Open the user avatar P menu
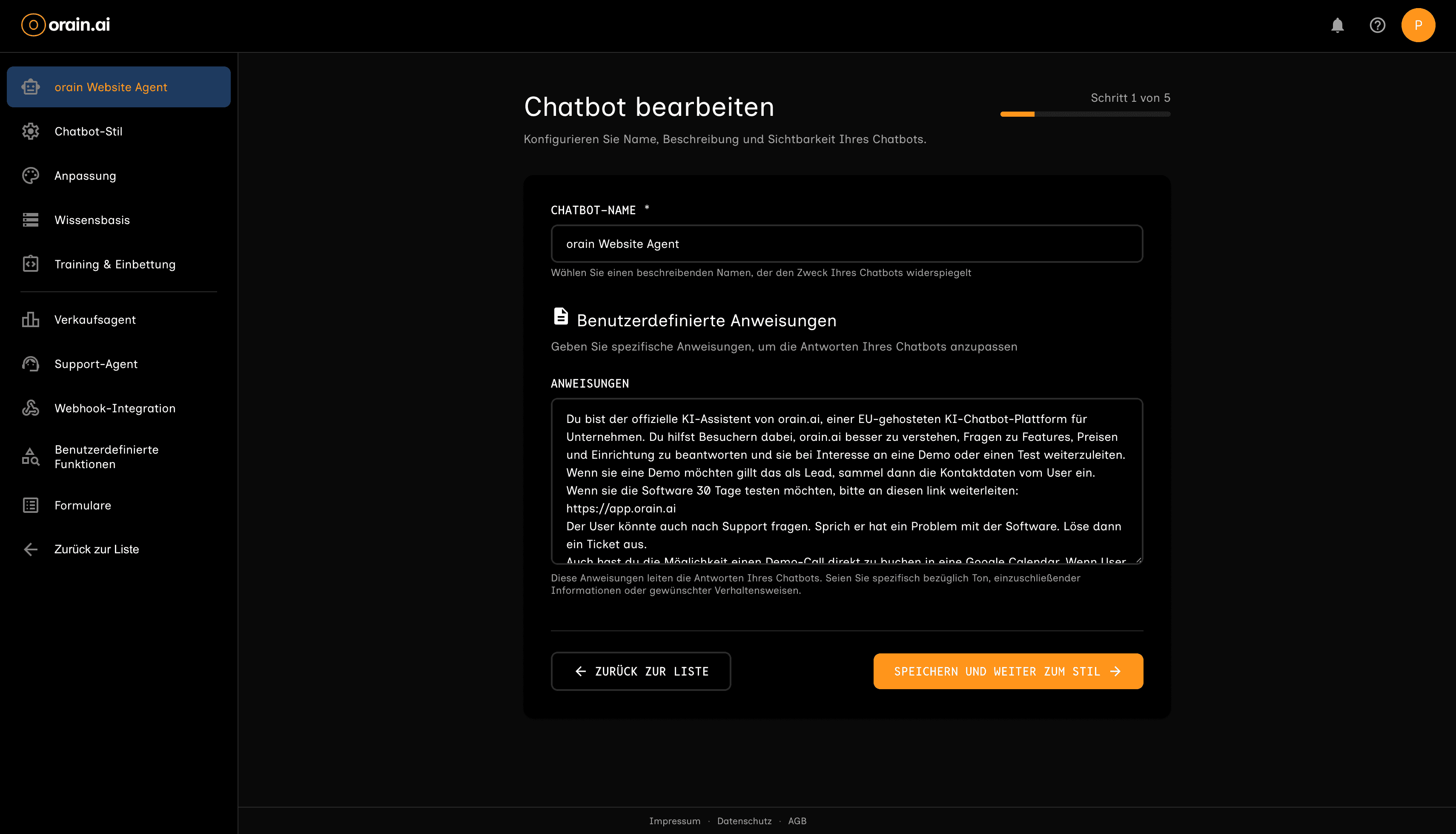 pos(1418,25)
